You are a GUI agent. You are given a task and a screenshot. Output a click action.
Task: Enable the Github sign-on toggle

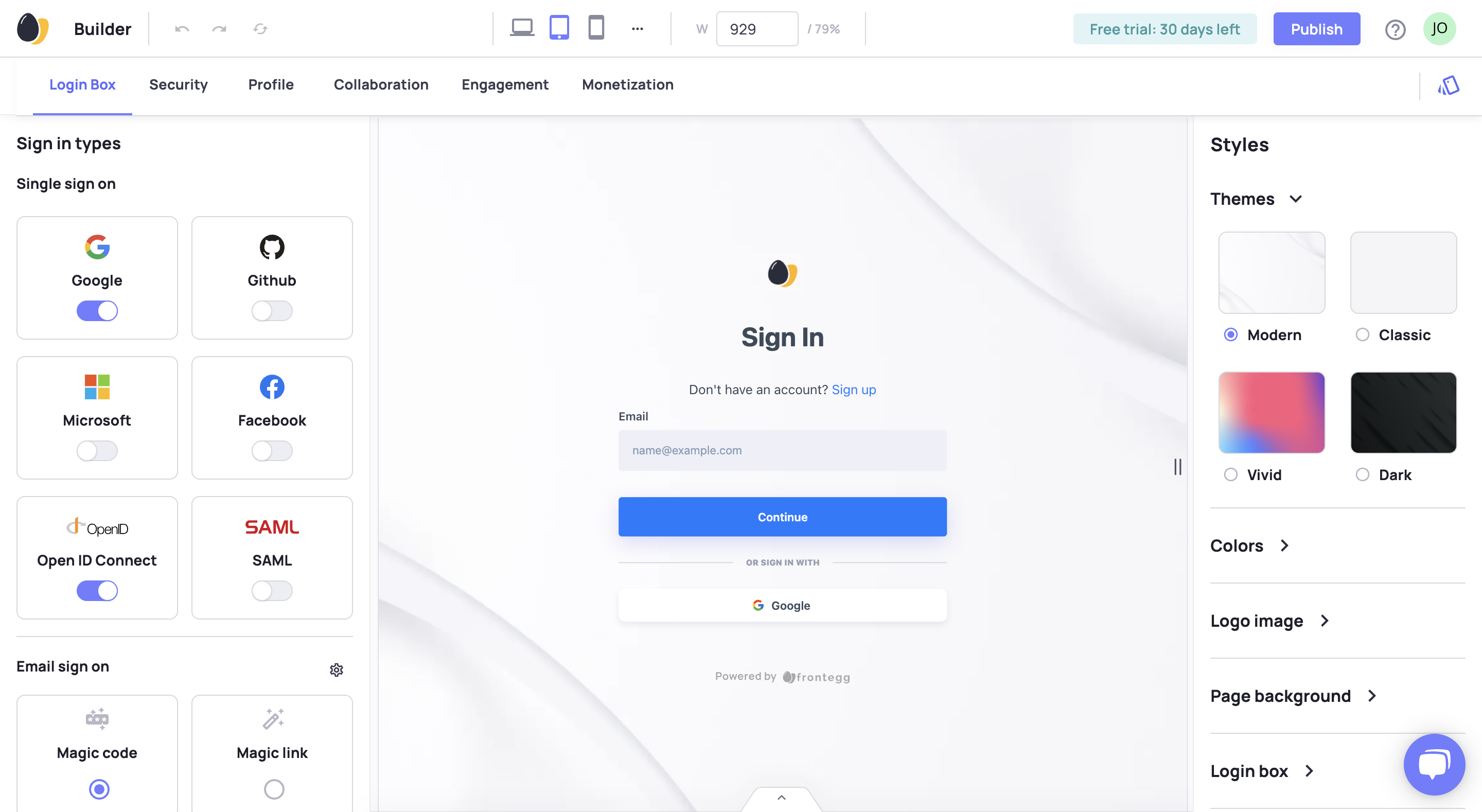pos(272,311)
